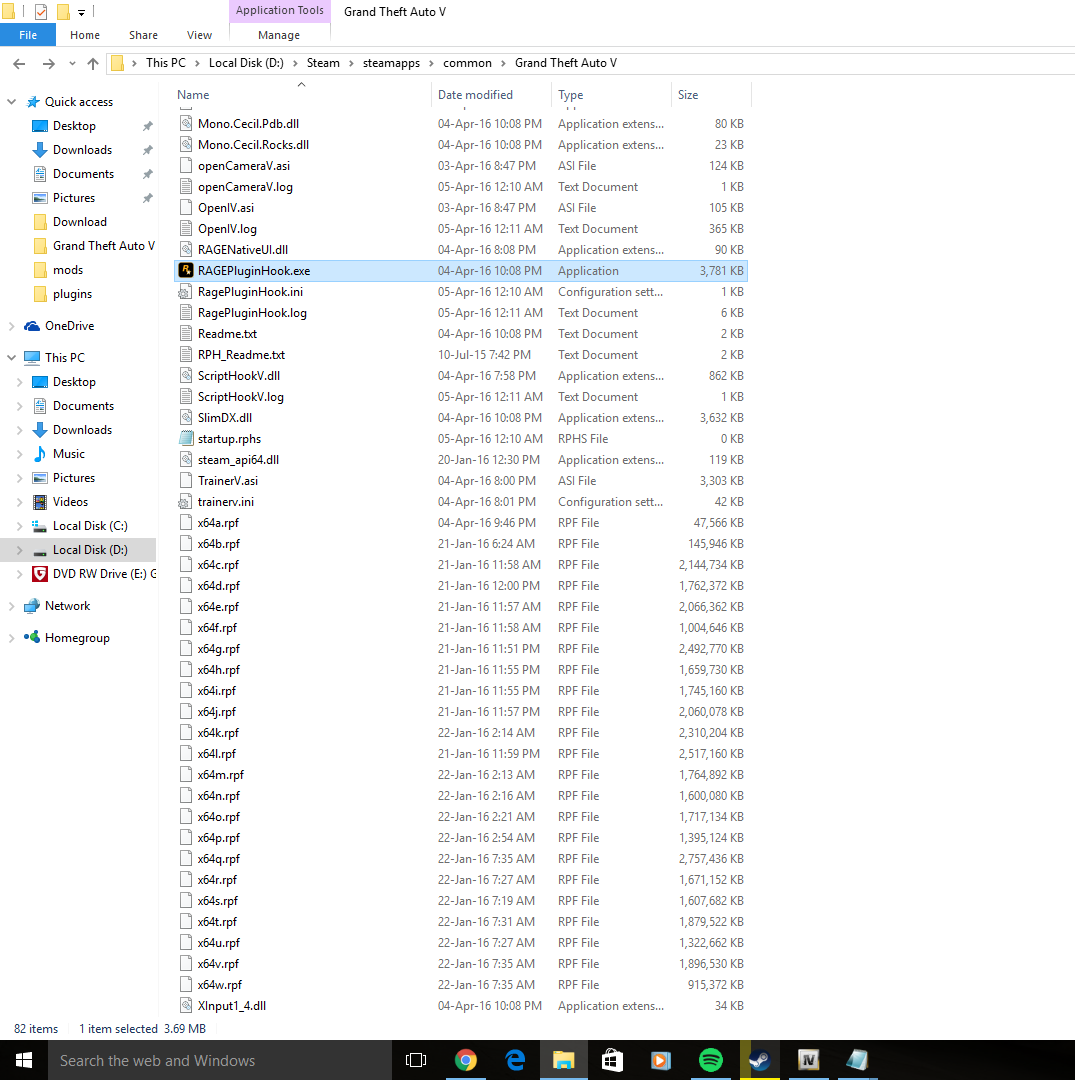Open the OpenIV icon in the taskbar
Viewport: 1075px width, 1080px height.
tap(808, 1060)
